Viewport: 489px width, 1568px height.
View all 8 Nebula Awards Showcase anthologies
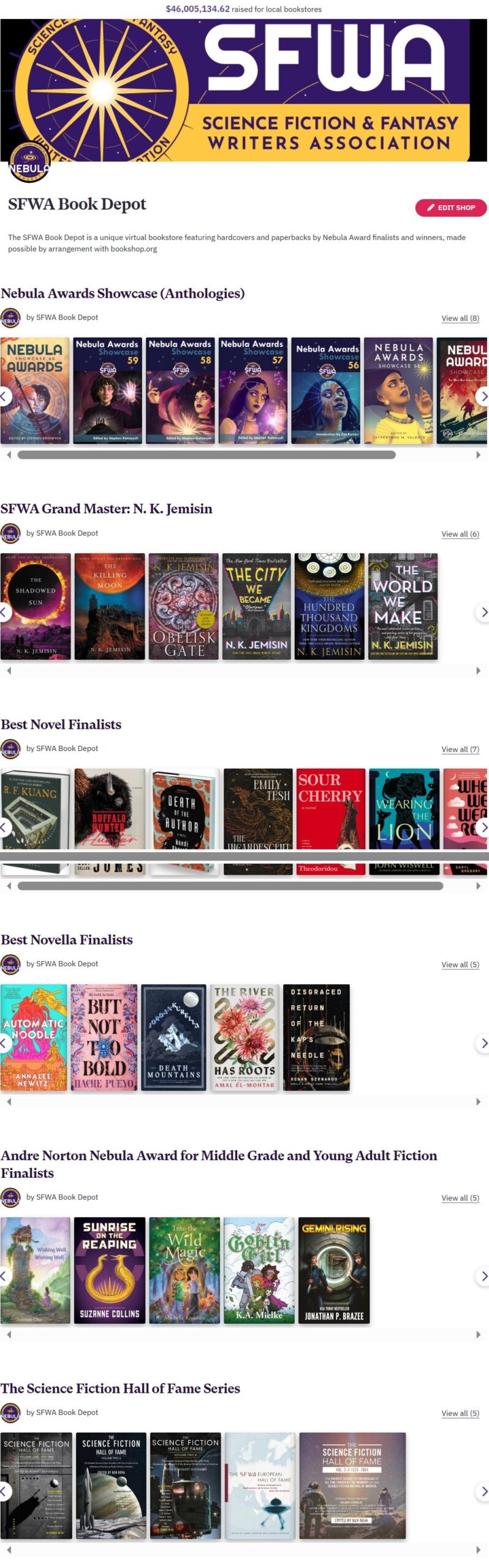pos(460,318)
